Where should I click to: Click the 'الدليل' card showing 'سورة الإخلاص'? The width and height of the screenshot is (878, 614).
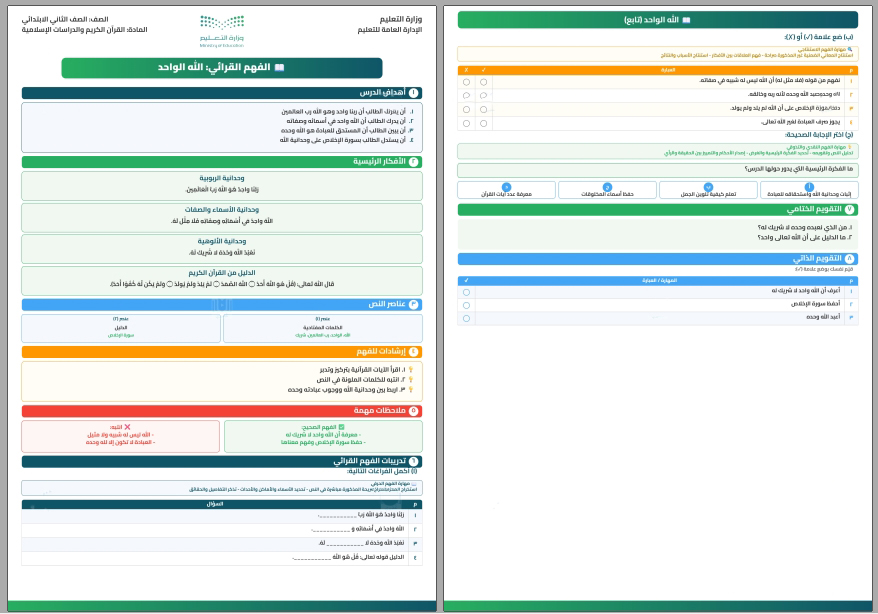pyautogui.click(x=121, y=328)
